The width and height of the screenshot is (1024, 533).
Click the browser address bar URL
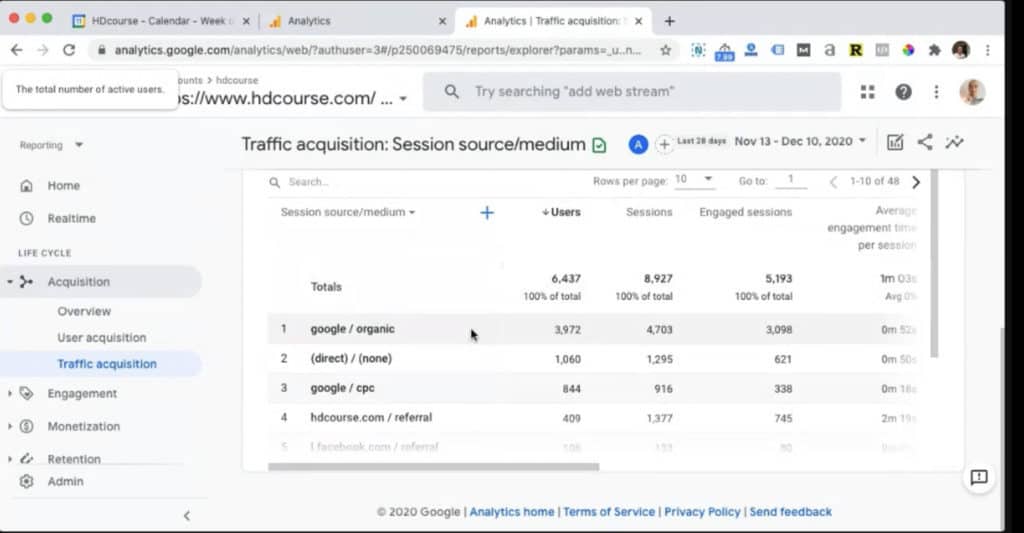[x=377, y=50]
